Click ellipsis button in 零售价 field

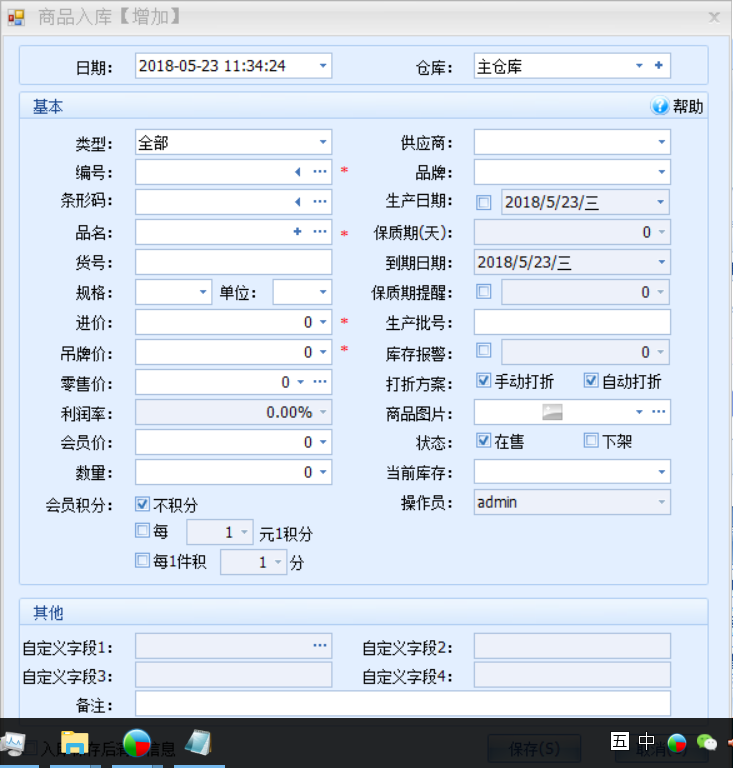pos(320,382)
